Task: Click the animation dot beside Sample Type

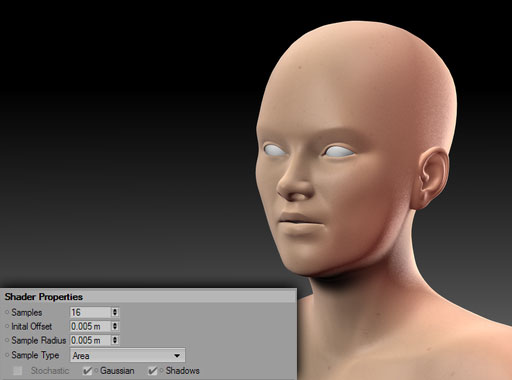Action: [x=7, y=355]
